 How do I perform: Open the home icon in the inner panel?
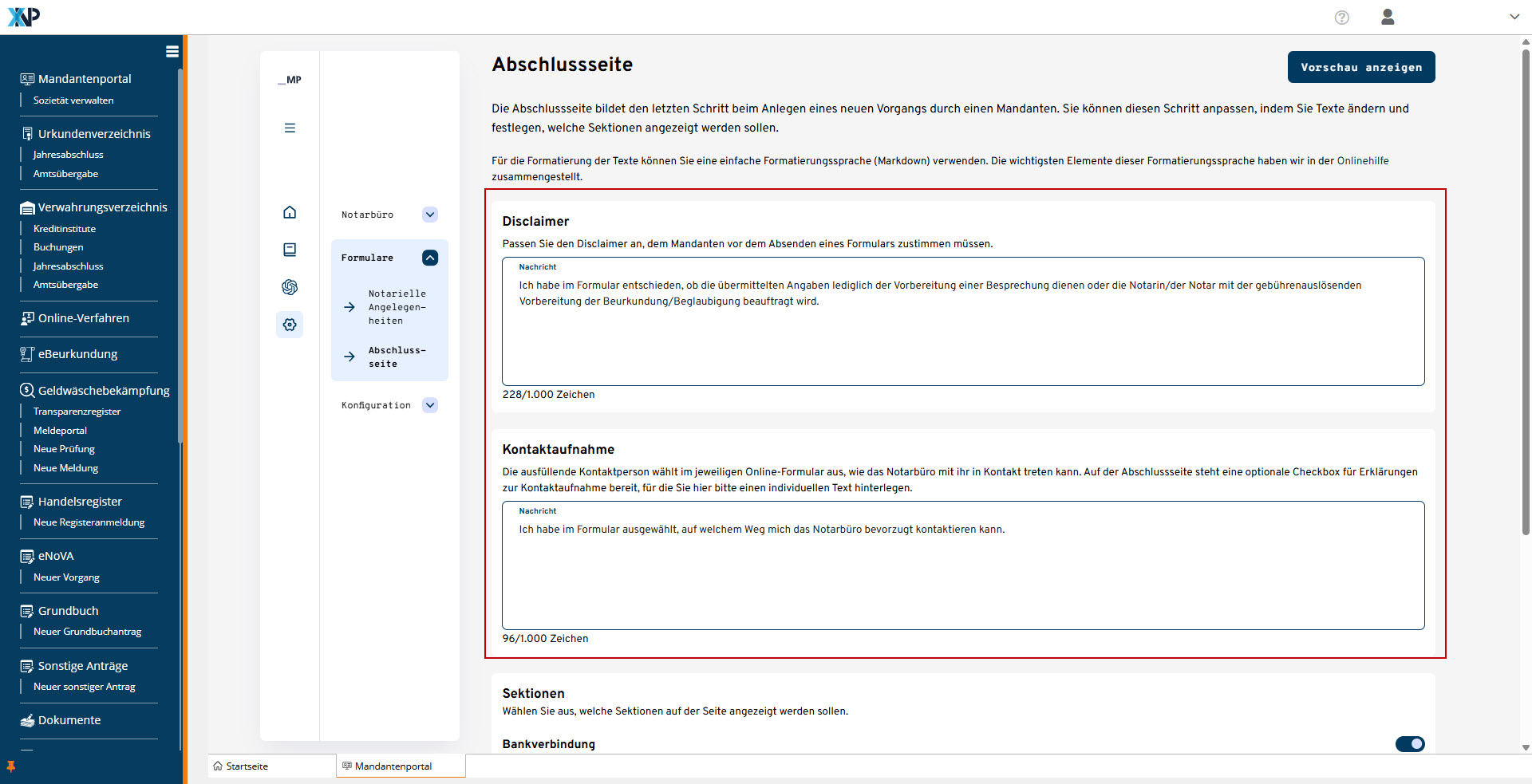pos(290,212)
